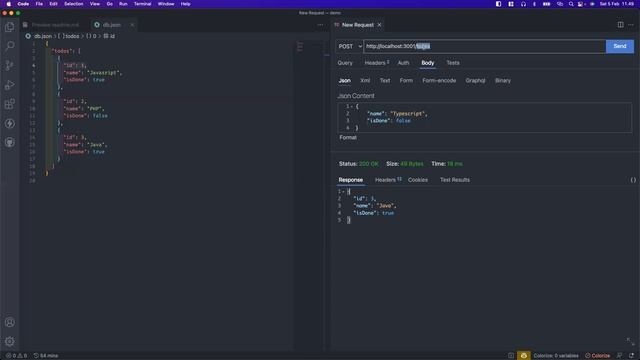The width and height of the screenshot is (640, 360).
Task: Show the Test Results tab
Action: pyautogui.click(x=455, y=180)
